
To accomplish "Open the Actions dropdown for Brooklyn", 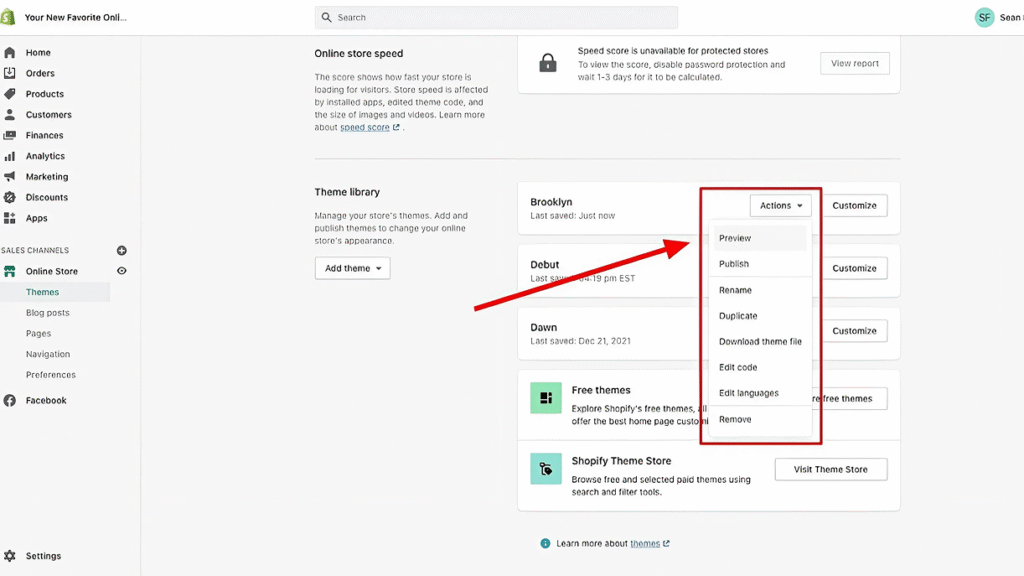I will (x=780, y=205).
